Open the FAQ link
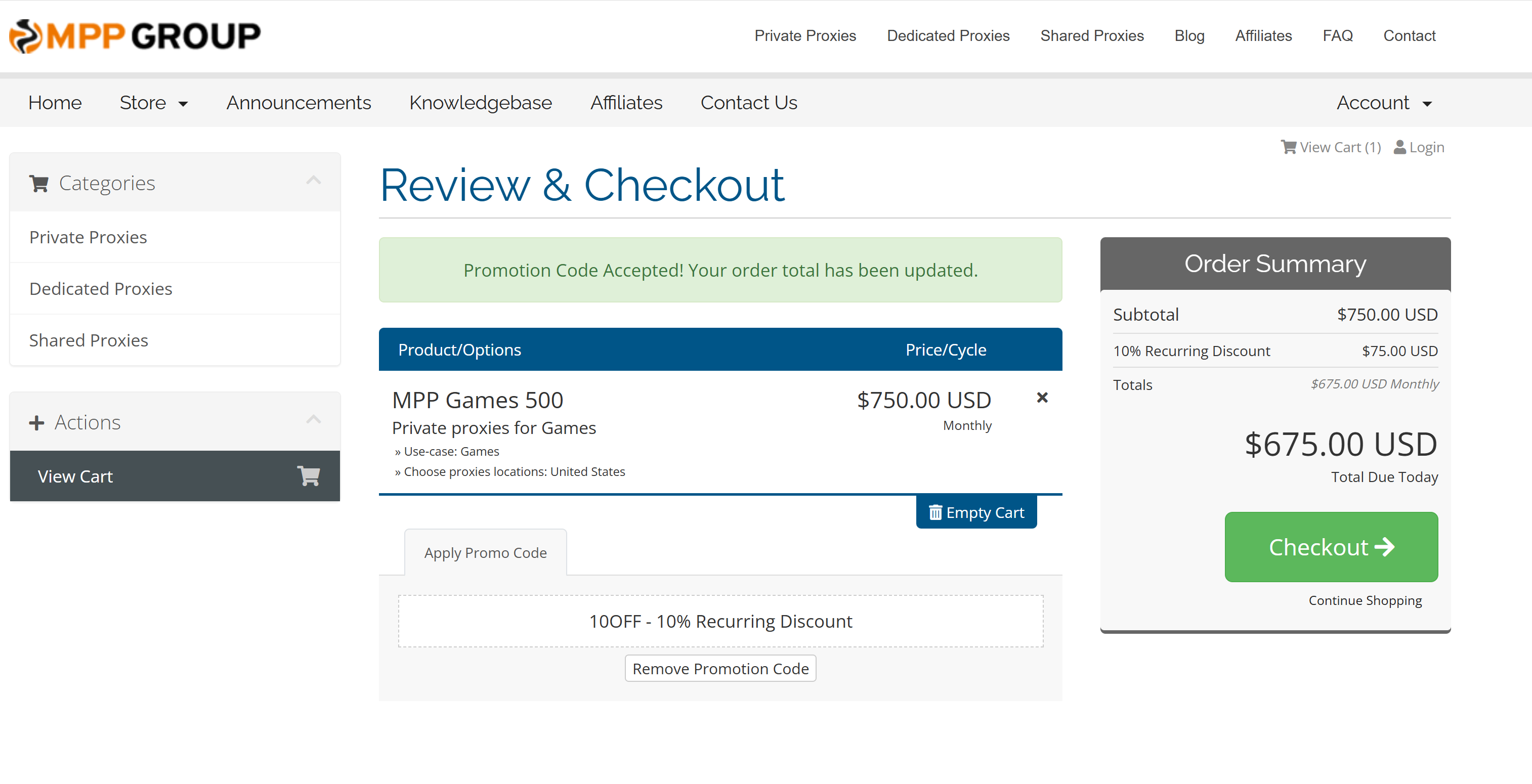This screenshot has width=1532, height=784. click(x=1338, y=36)
